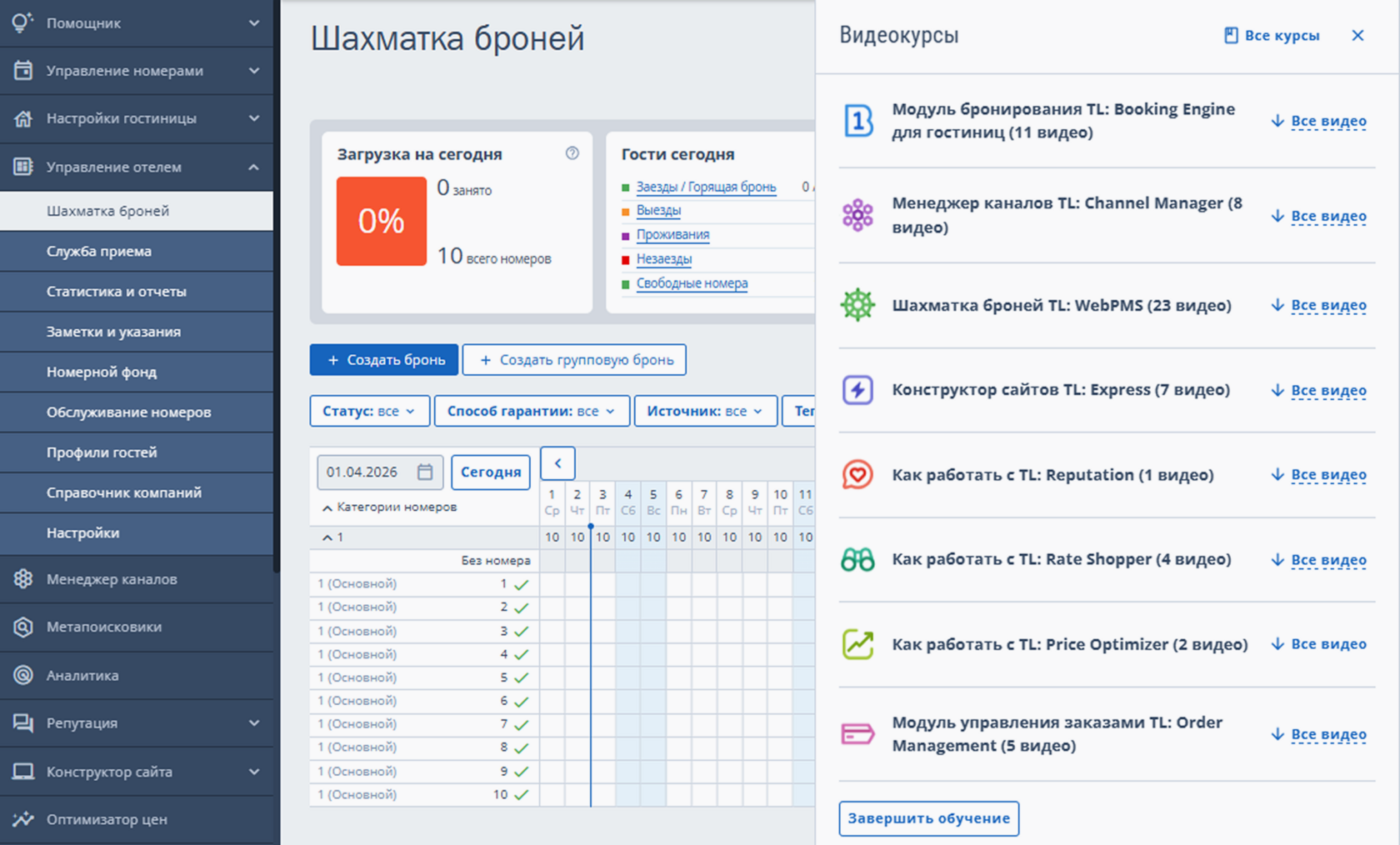Image resolution: width=1400 pixels, height=845 pixels.
Task: Expand Все видео for WebPMS course
Action: click(x=1319, y=305)
